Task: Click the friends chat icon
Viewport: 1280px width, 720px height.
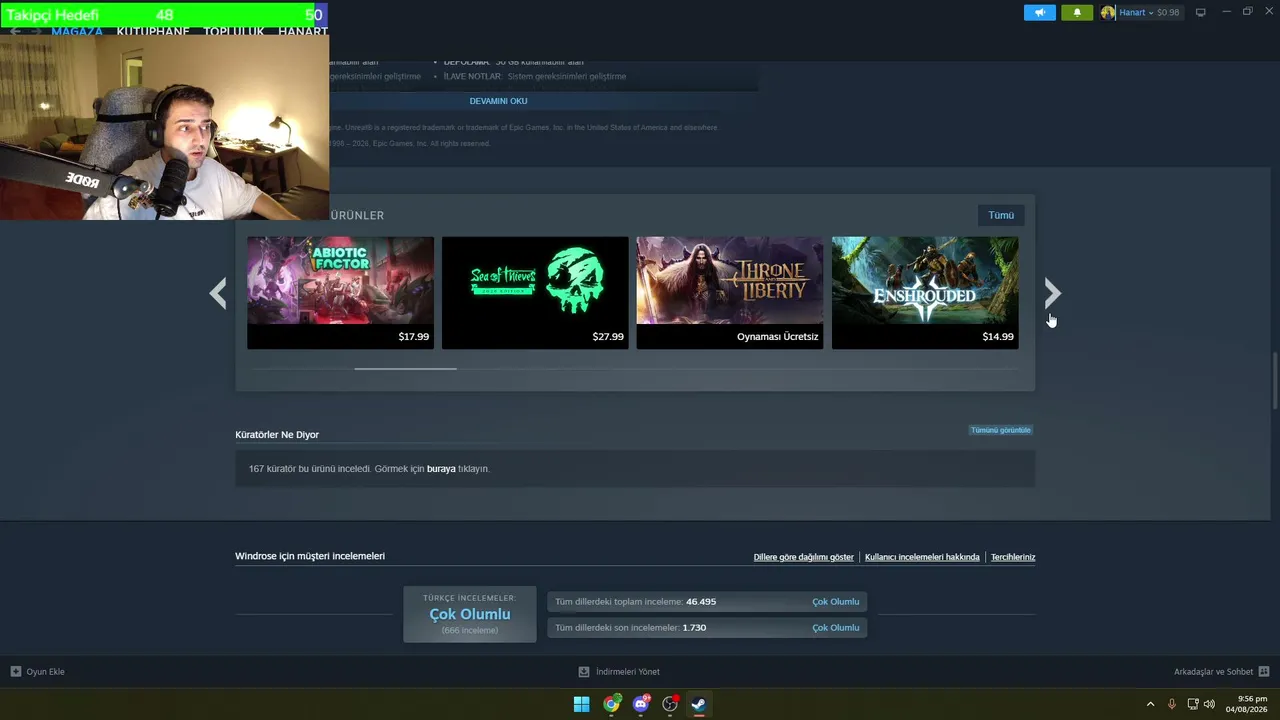Action: 1264,672
